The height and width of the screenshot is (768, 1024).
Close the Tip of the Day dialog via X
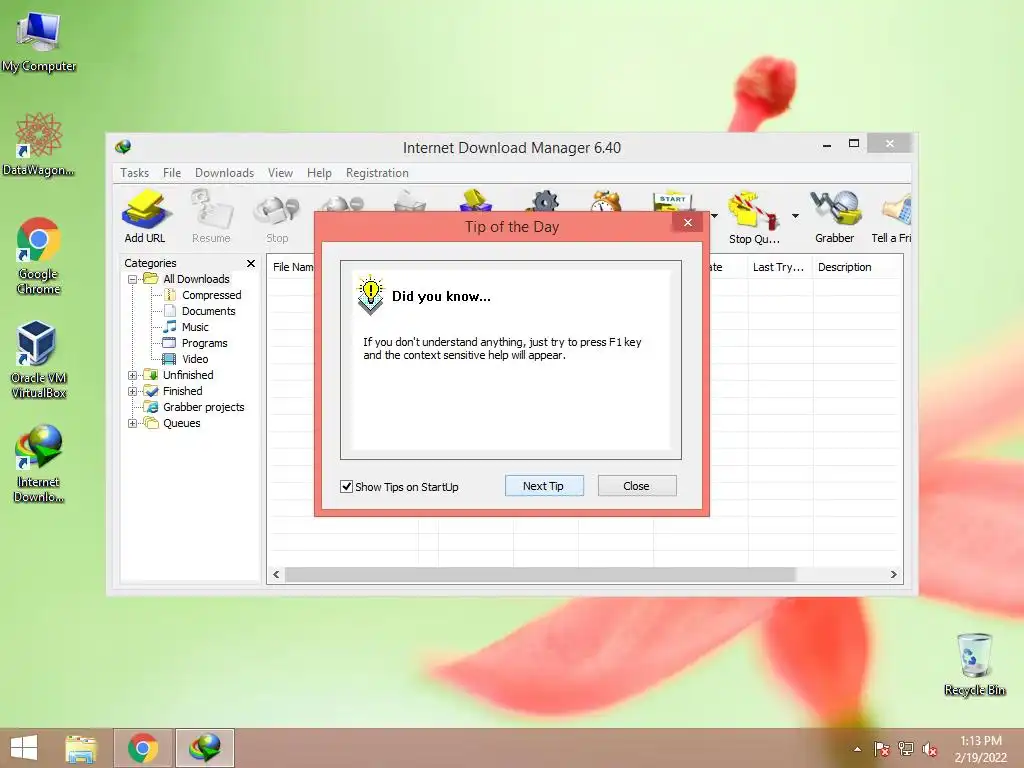pos(688,223)
